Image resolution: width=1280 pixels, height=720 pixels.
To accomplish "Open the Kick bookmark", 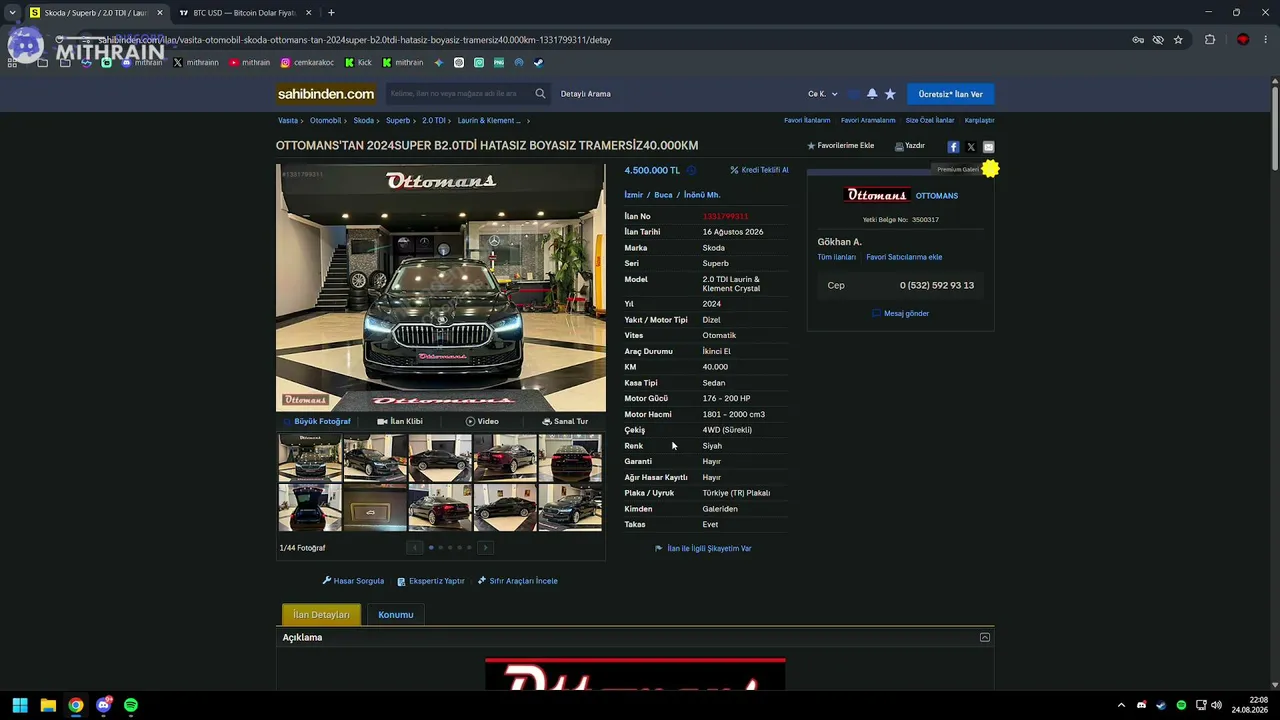I will (358, 63).
